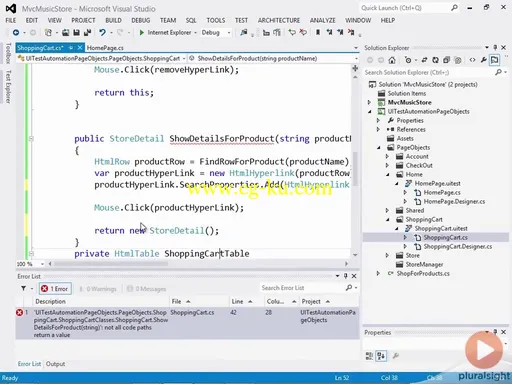
Task: Start debugging with the green play arrow
Action: [142, 32]
